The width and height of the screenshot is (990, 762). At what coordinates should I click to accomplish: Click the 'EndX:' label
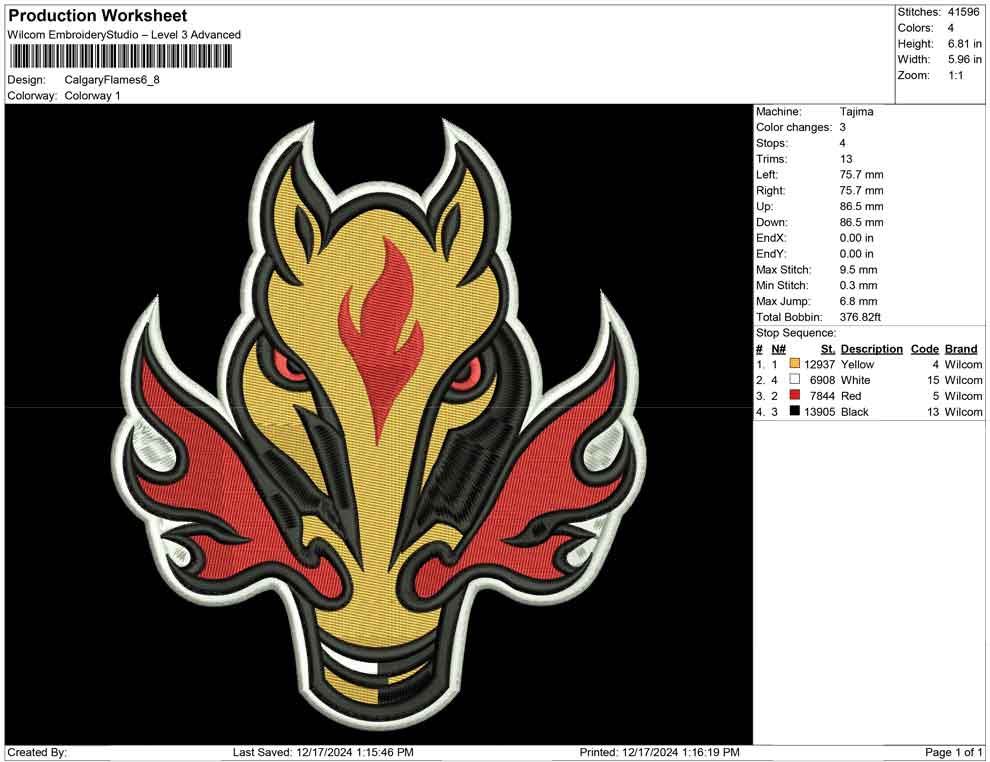coord(771,237)
